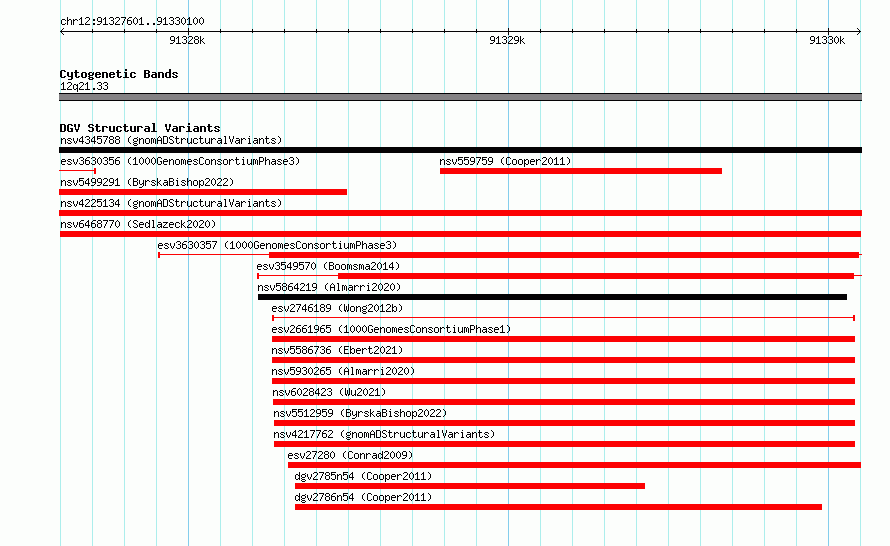Open variant nsv5499291 (ByrskaBishop2022) label

click(x=147, y=182)
